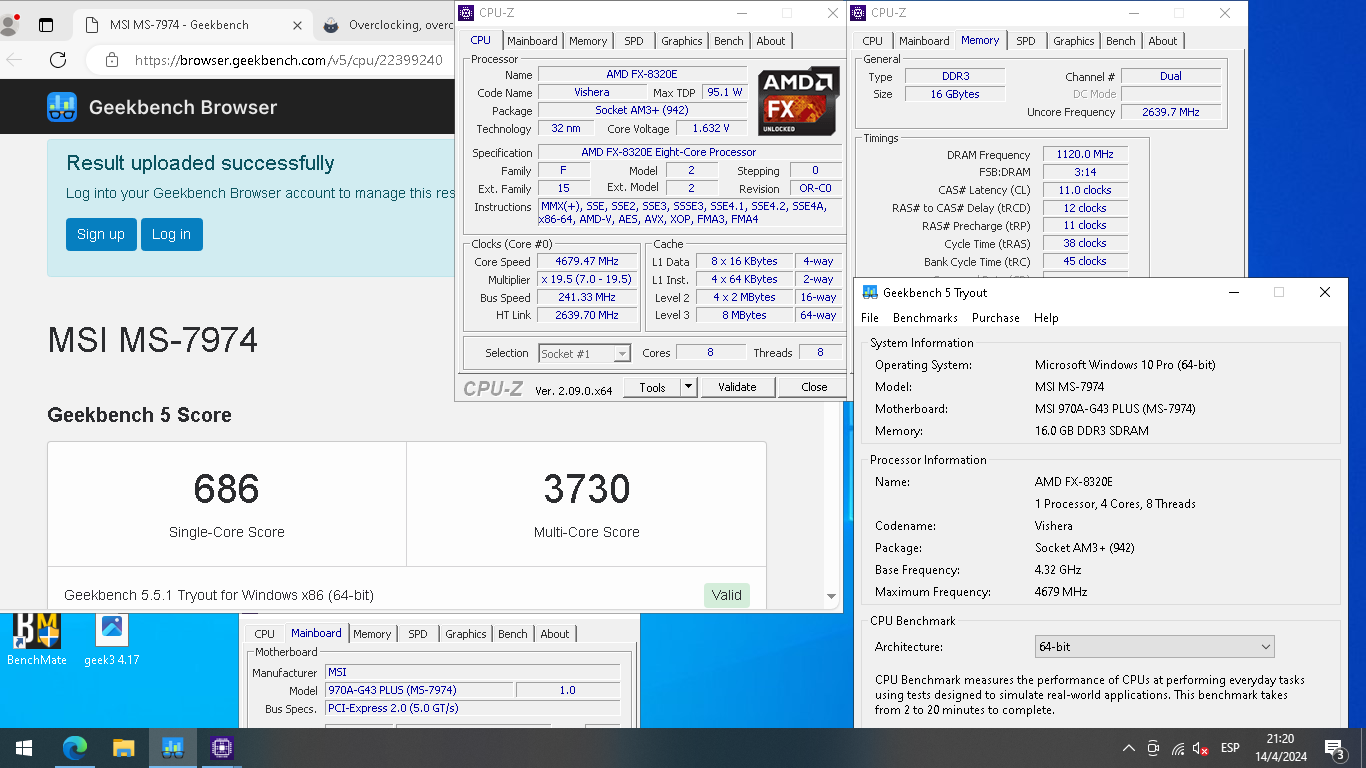Open the network tray icon
1366x768 pixels.
click(1178, 748)
